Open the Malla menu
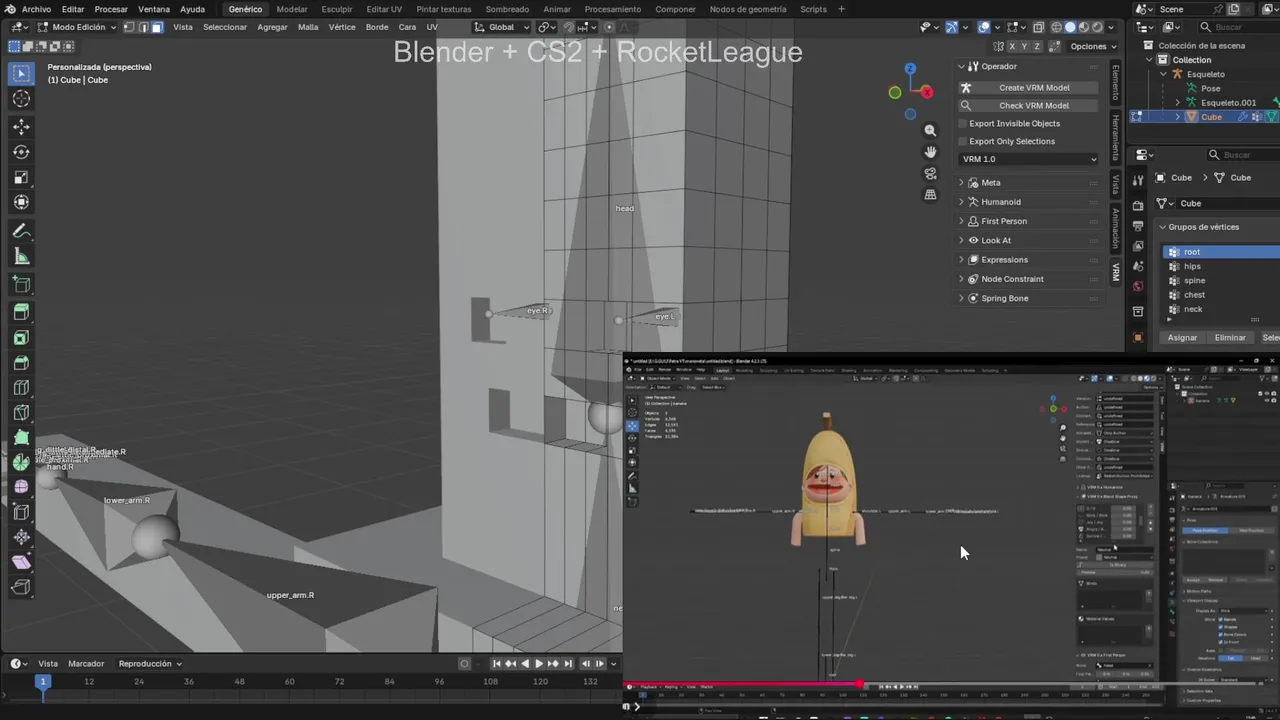Image resolution: width=1280 pixels, height=720 pixels. (x=308, y=27)
